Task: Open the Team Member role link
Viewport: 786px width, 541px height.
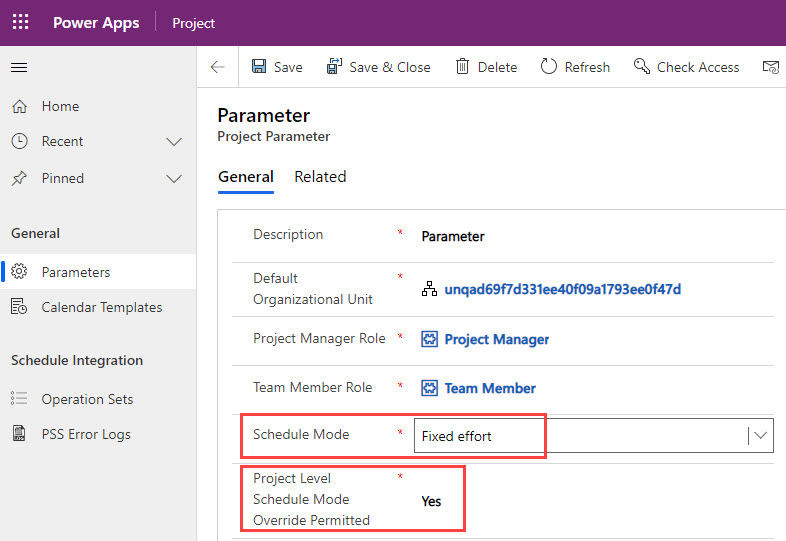Action: coord(490,388)
